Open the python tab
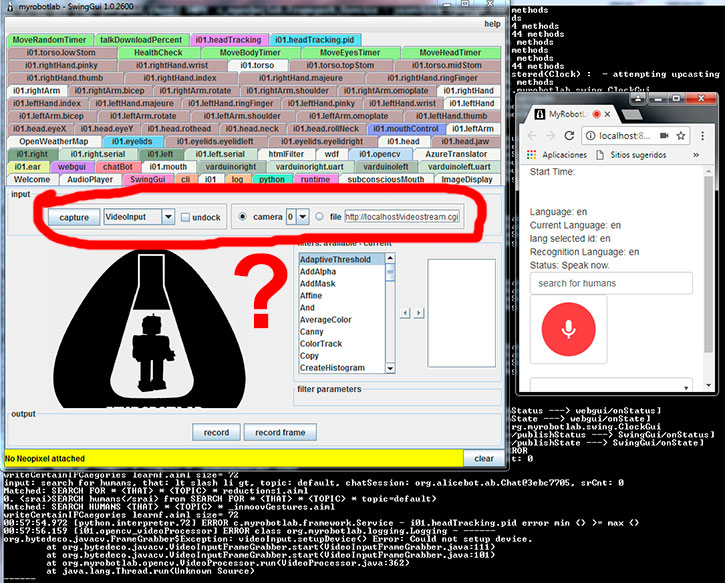Screen dimensions: 725x583 (x=272, y=179)
